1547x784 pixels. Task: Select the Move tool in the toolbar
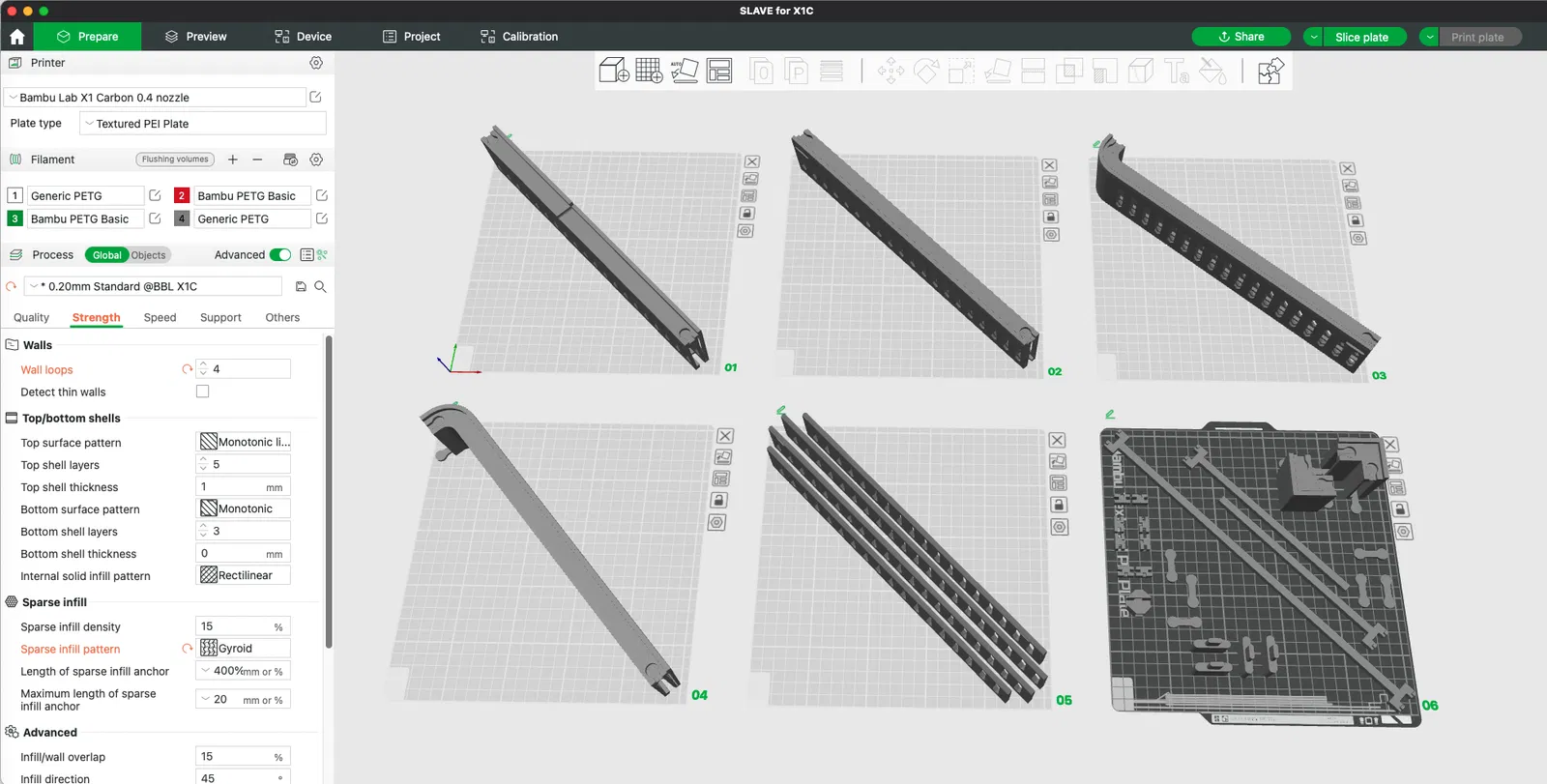(890, 72)
